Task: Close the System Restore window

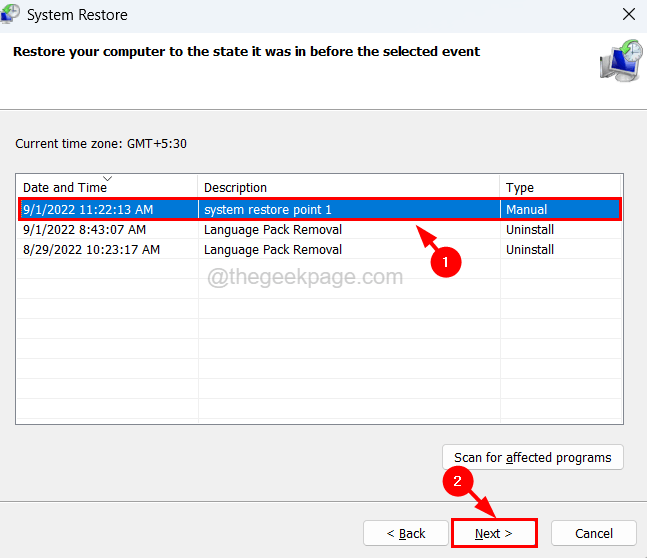Action: (628, 15)
